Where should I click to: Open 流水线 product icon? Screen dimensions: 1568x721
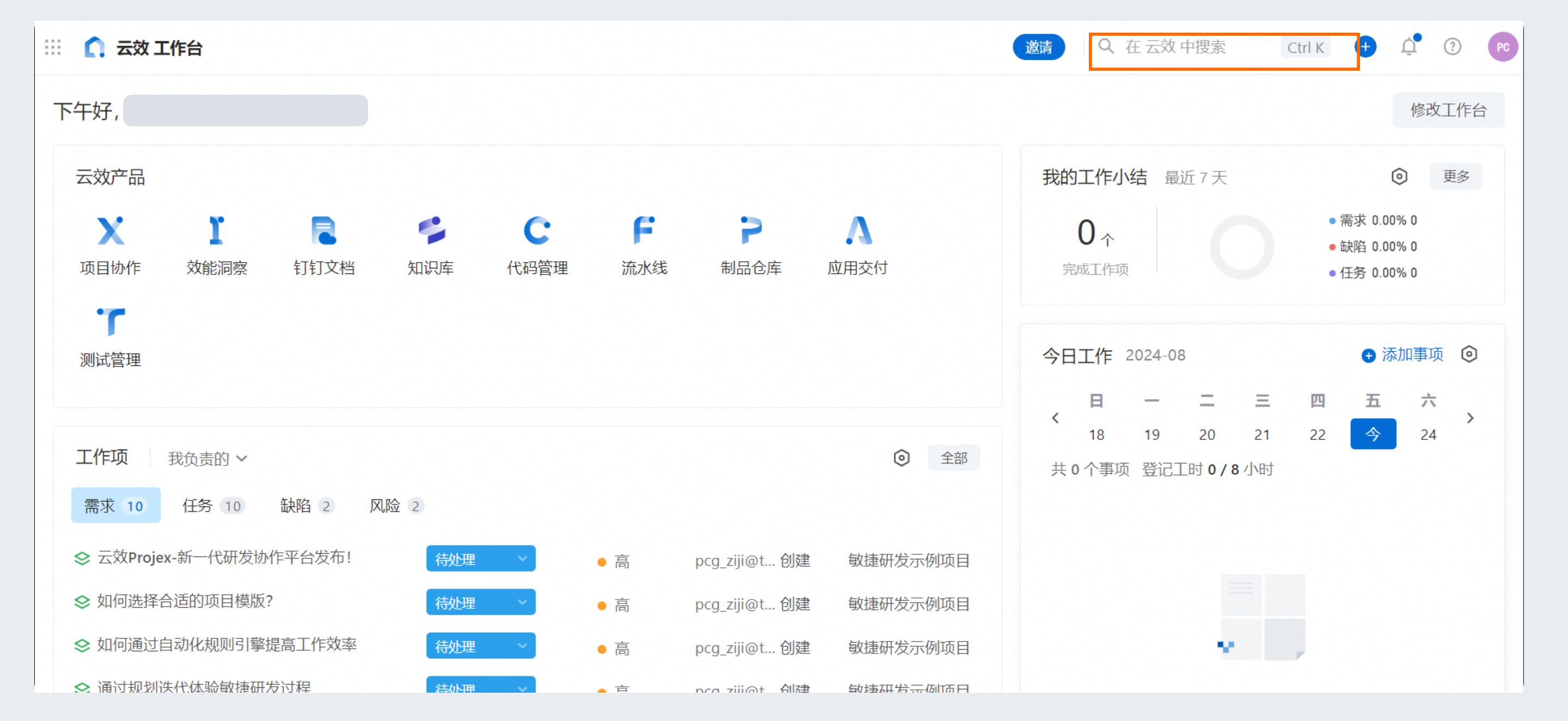point(644,231)
